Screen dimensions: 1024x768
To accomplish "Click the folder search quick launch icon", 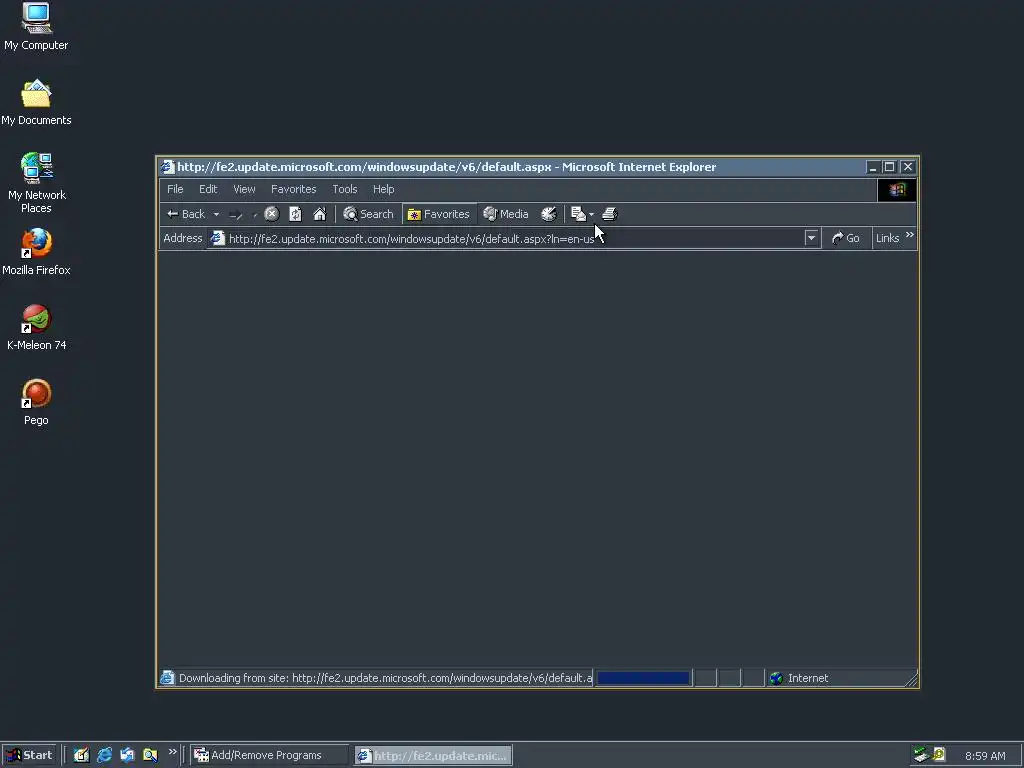I will coord(150,755).
